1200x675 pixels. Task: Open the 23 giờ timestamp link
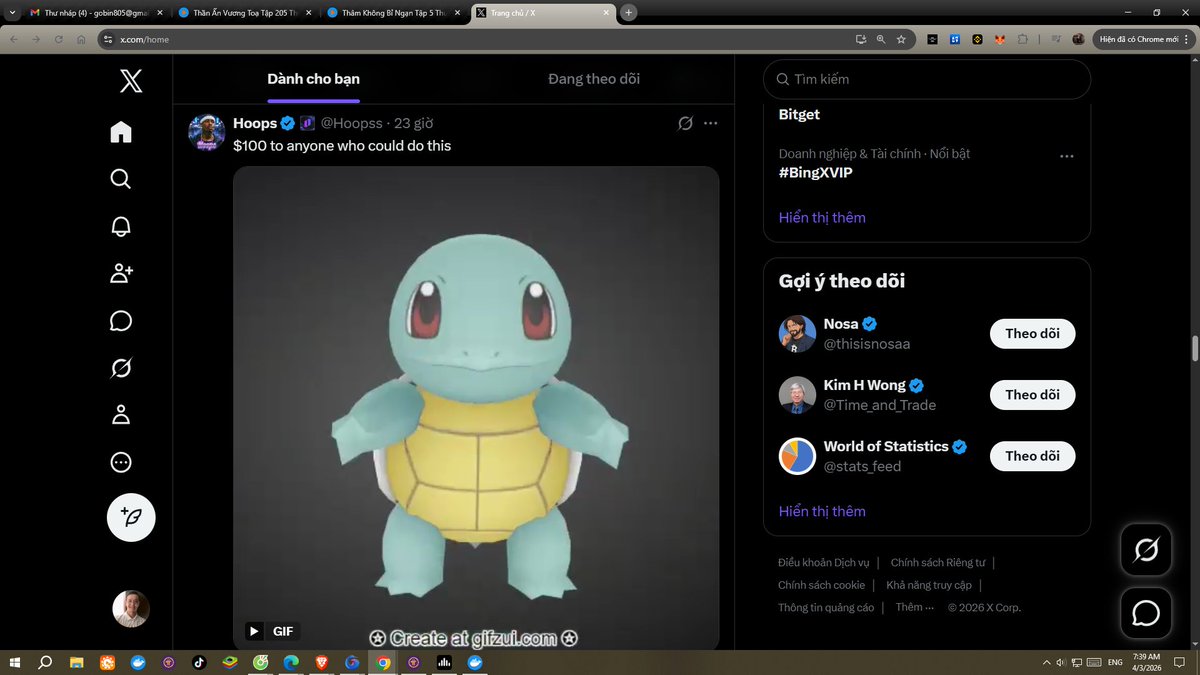(x=413, y=123)
